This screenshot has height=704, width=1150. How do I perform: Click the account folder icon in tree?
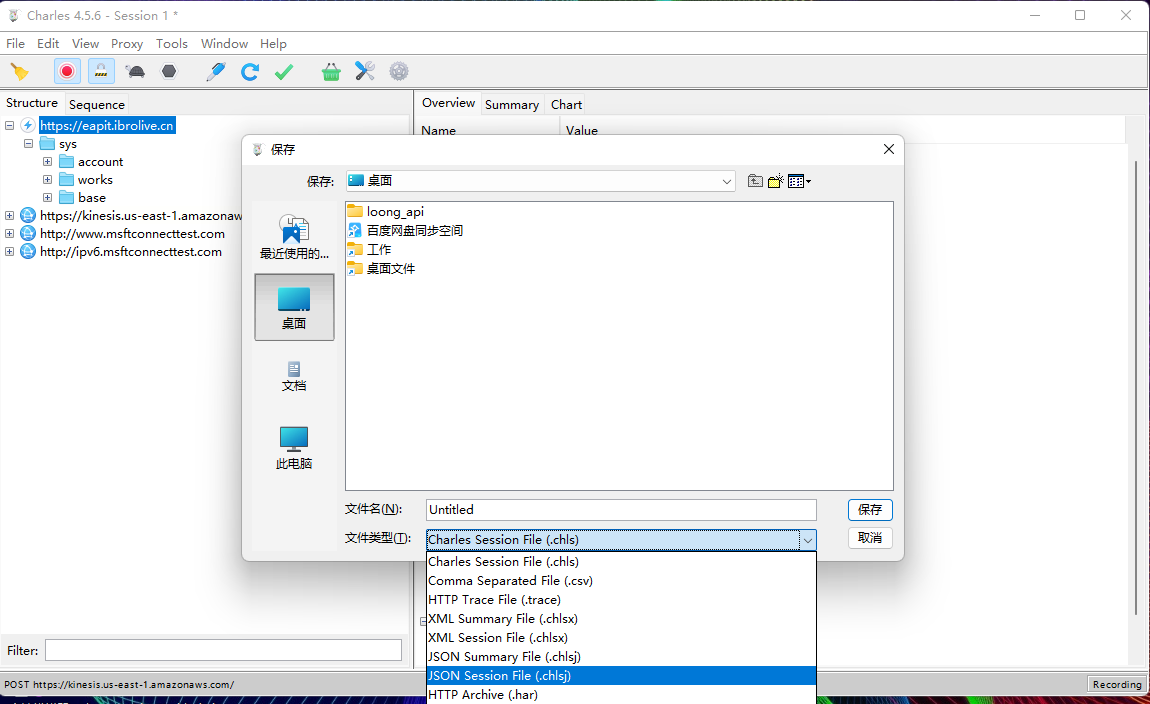coord(67,161)
